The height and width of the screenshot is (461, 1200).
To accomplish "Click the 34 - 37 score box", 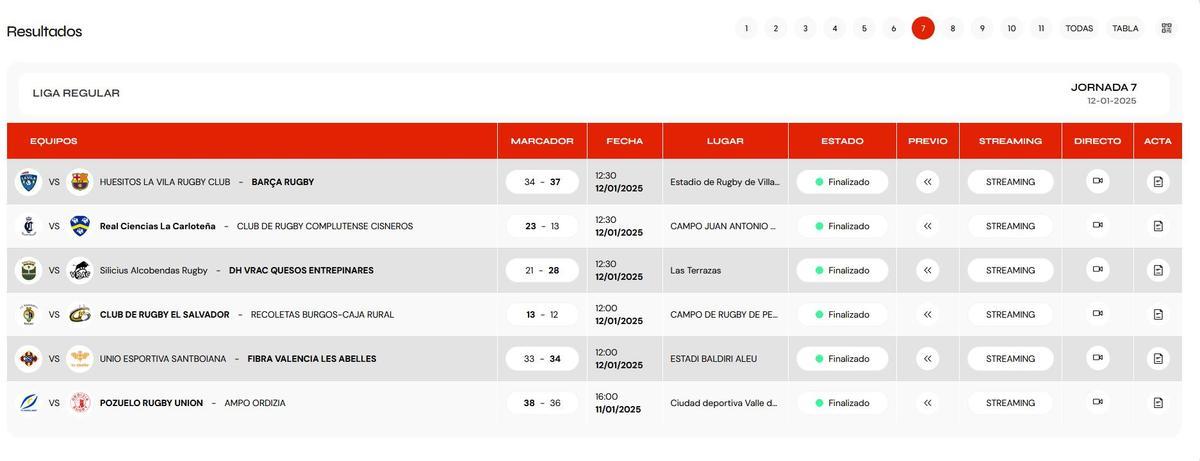I will point(542,182).
